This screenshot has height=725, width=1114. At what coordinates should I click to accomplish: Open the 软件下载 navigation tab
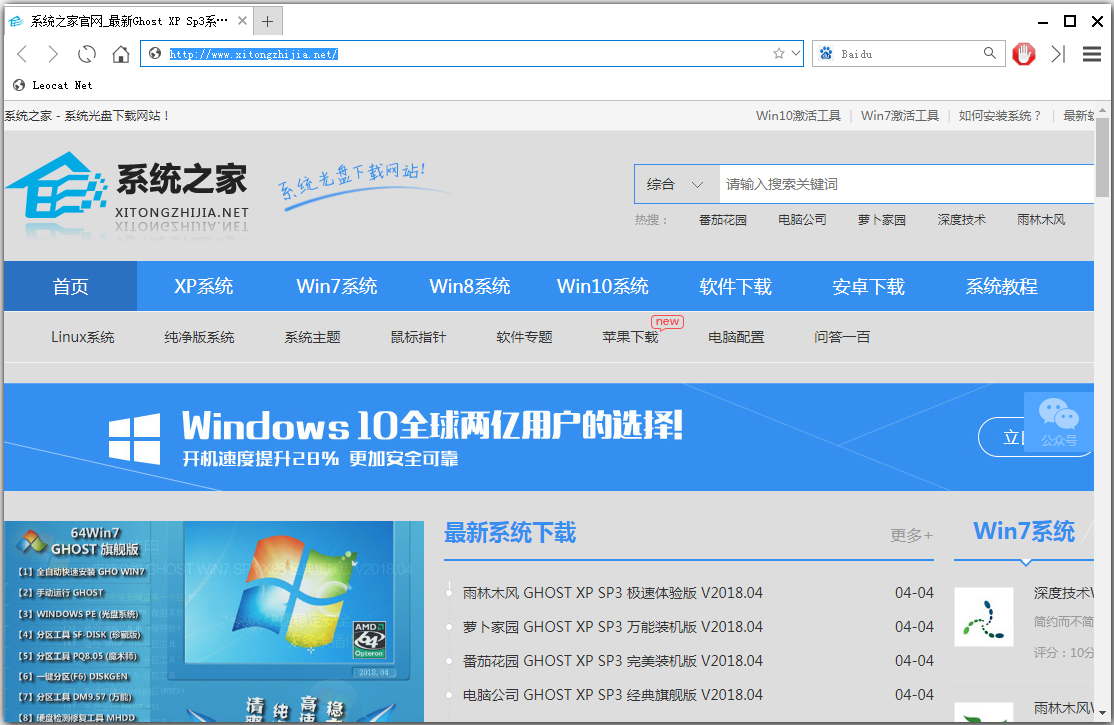pyautogui.click(x=735, y=286)
